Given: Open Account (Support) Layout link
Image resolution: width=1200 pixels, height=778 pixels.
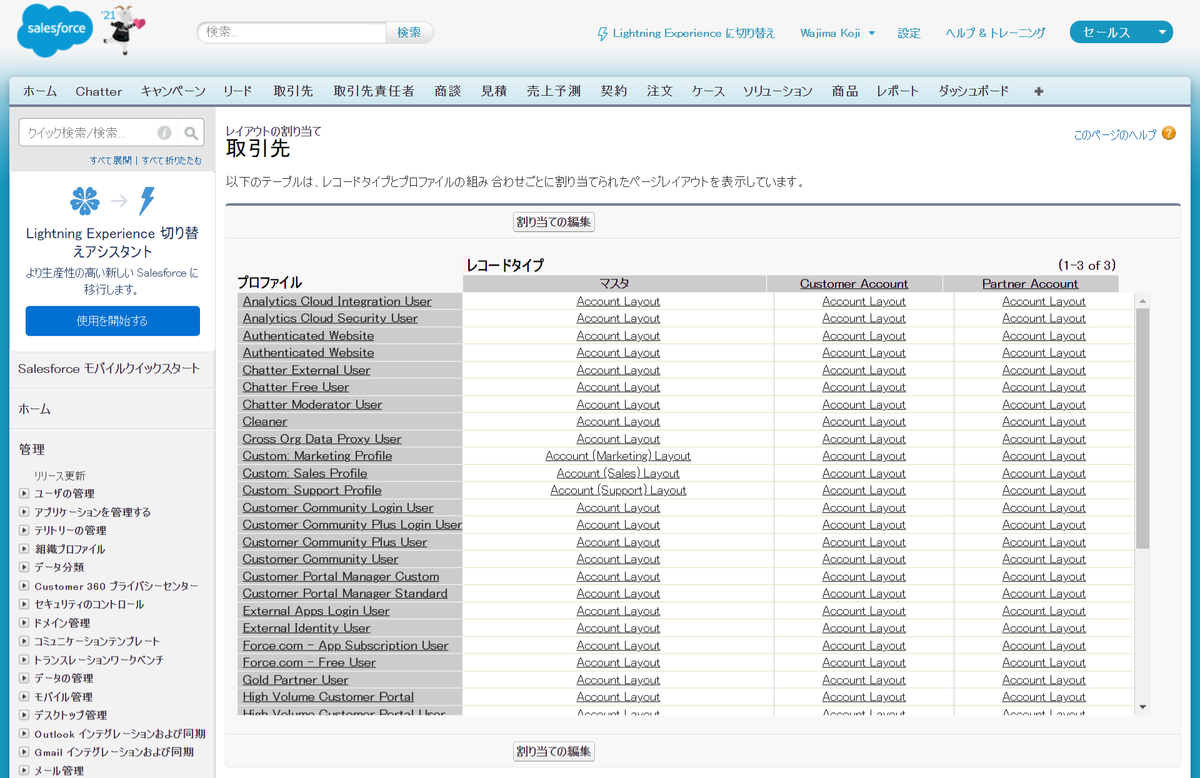Looking at the screenshot, I should tap(618, 490).
